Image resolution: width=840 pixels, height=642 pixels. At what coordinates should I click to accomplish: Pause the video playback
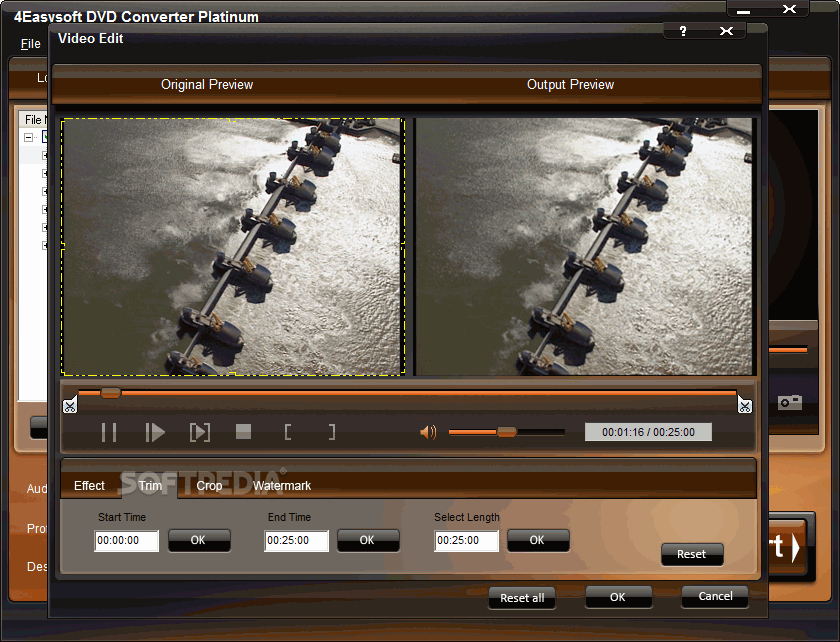[x=109, y=432]
